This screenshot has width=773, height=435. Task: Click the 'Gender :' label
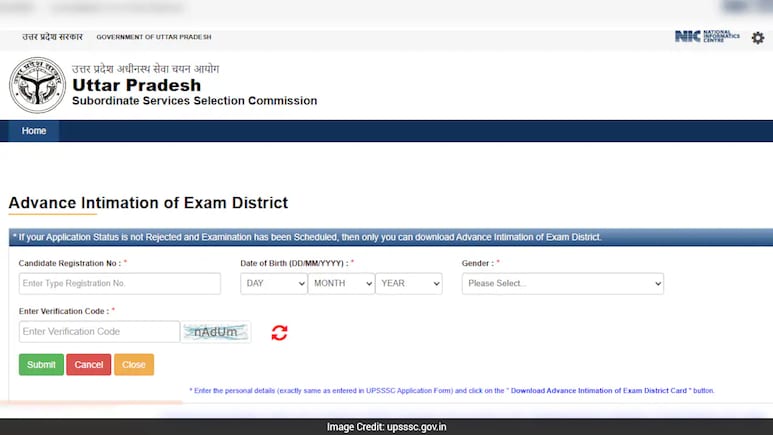click(478, 263)
